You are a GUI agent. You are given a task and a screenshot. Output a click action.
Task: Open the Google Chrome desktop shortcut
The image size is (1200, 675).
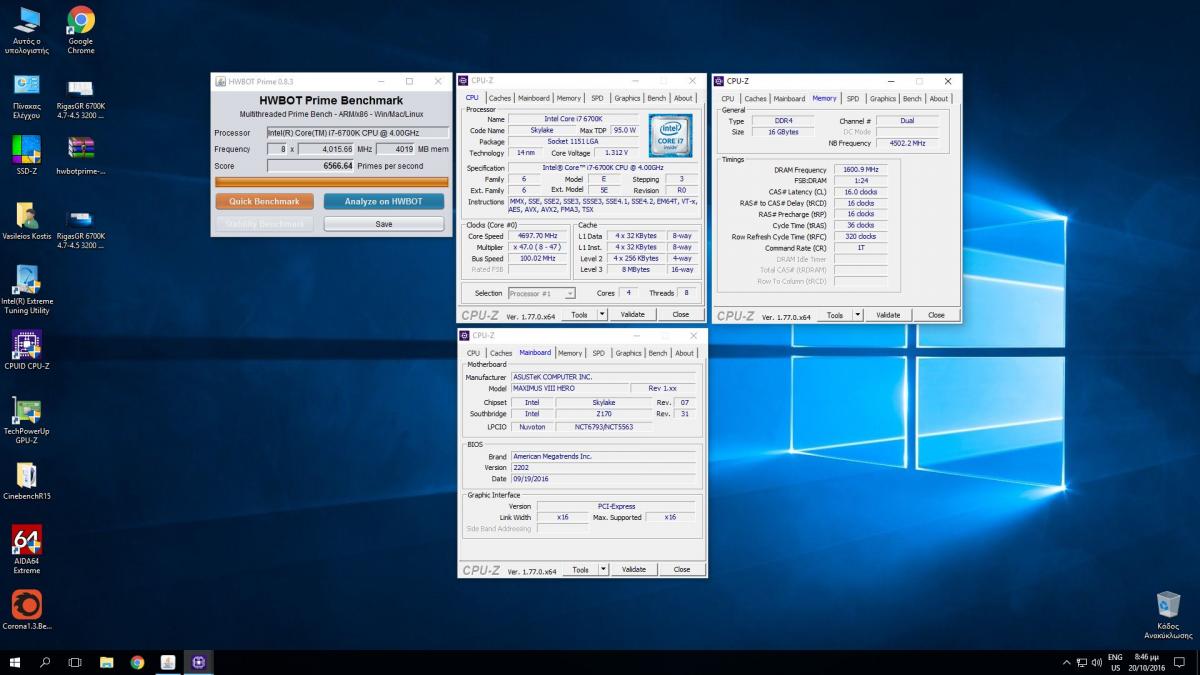[x=81, y=30]
